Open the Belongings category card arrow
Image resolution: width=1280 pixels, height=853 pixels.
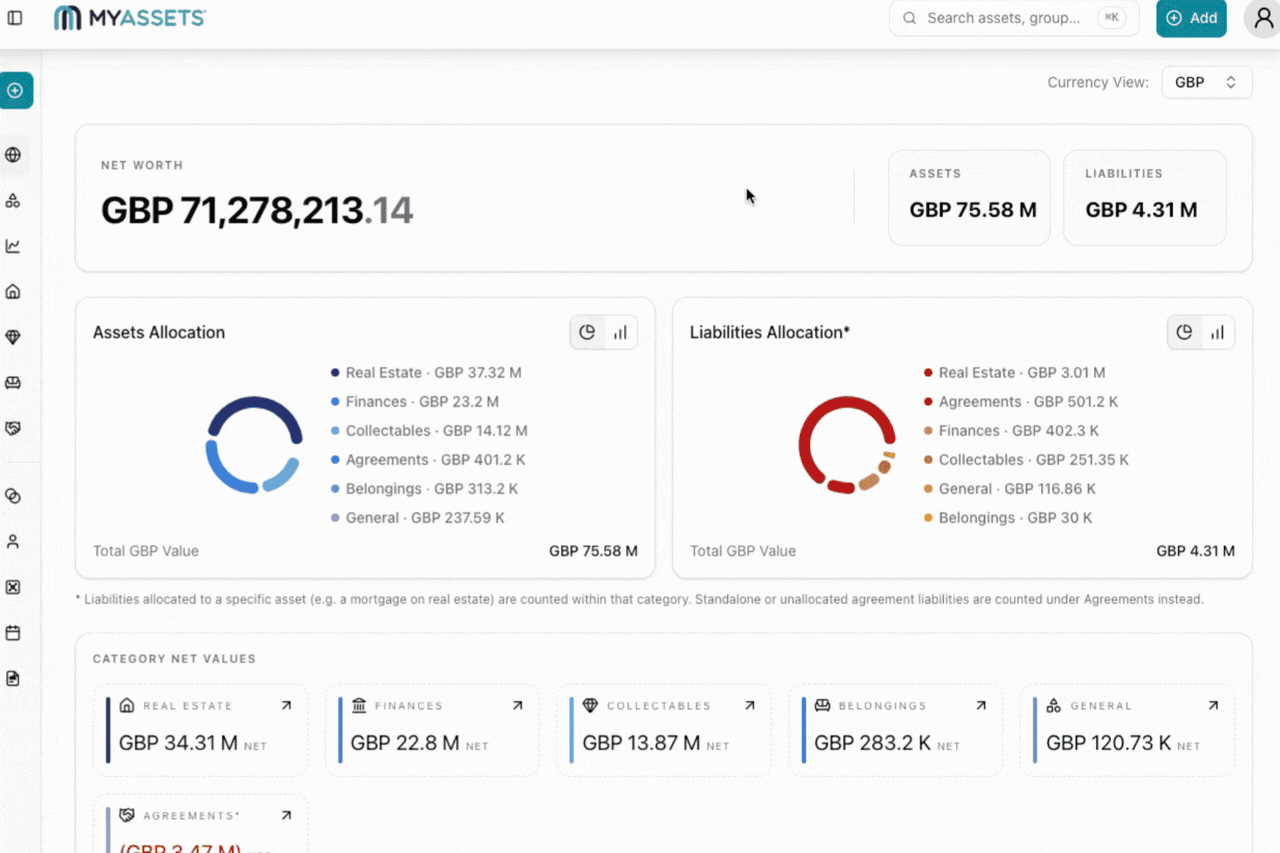click(x=981, y=706)
